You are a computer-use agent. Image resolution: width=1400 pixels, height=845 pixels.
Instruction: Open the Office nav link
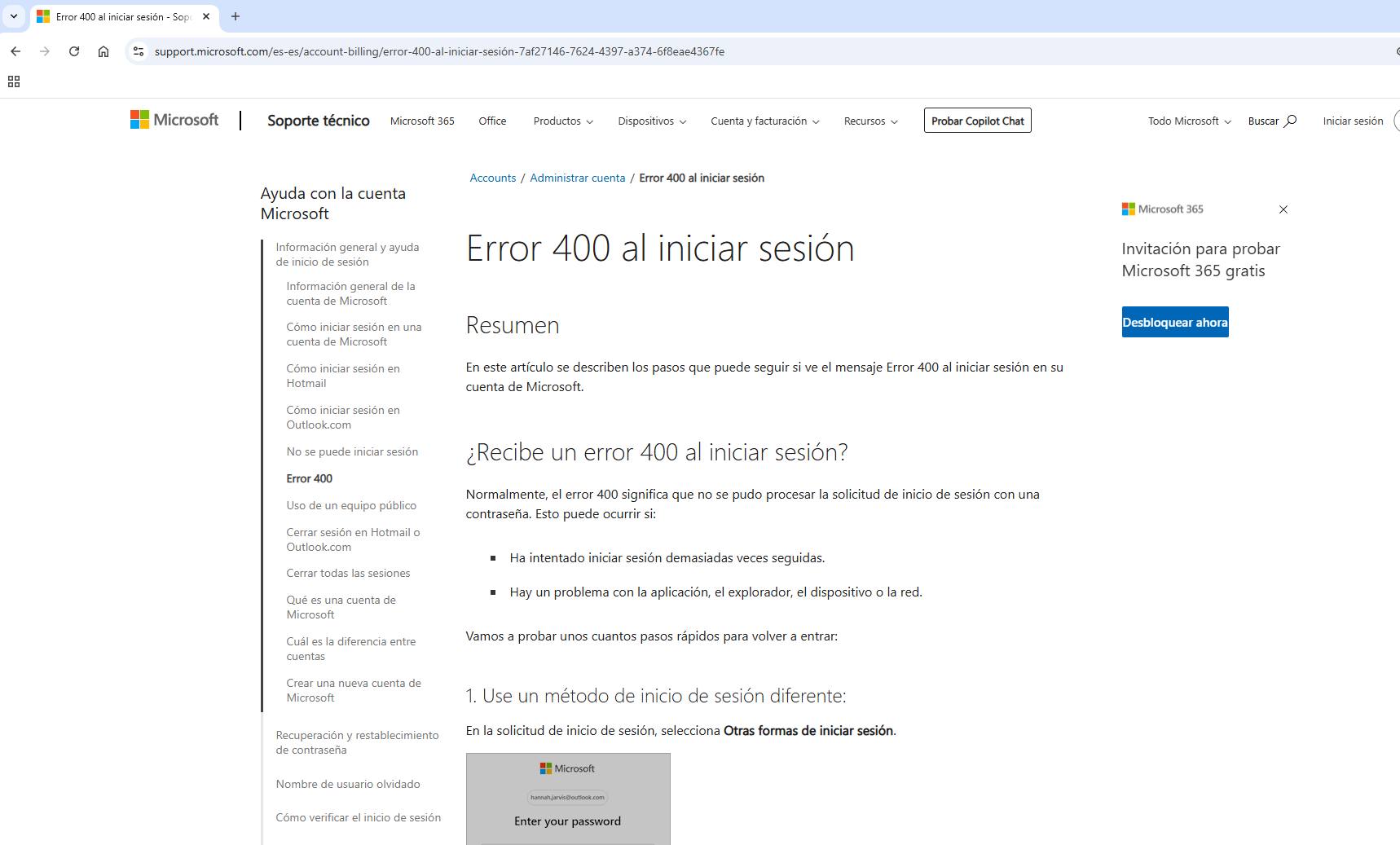coord(492,121)
